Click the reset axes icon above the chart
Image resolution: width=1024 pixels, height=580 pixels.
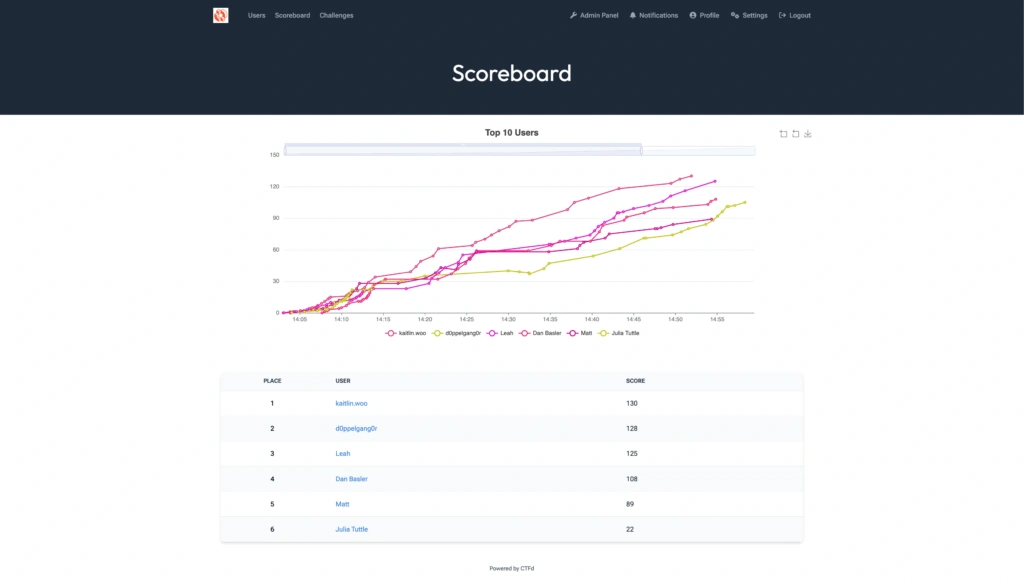(x=795, y=133)
